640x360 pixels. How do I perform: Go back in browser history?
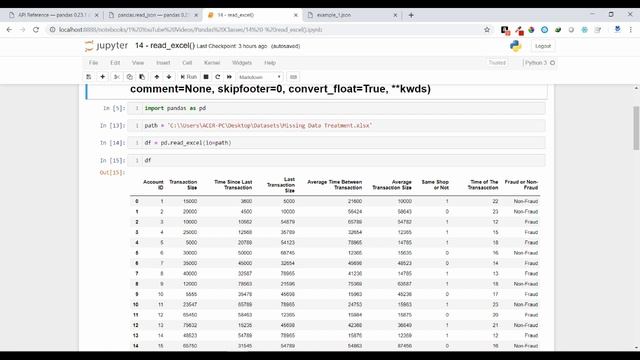[x=9, y=30]
